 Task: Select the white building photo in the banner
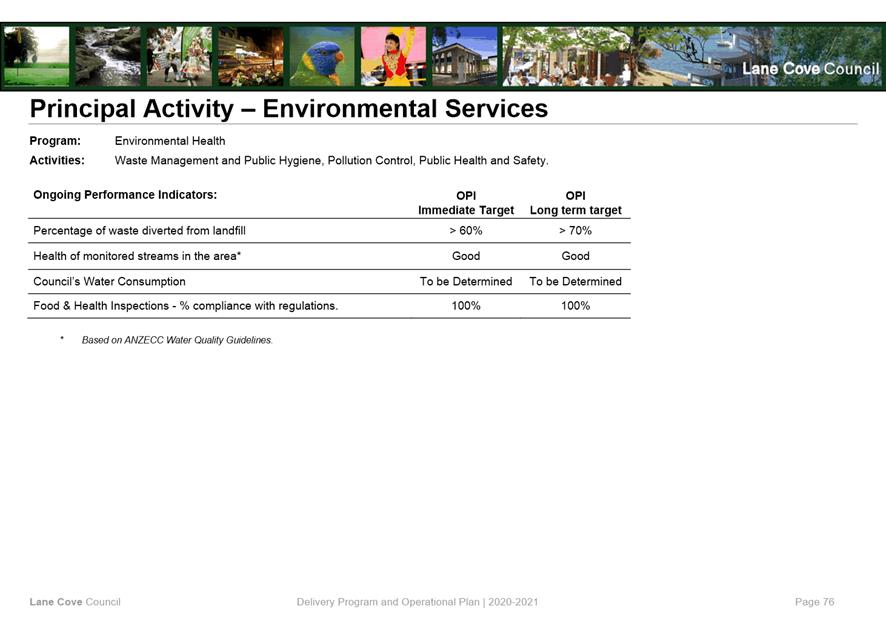(464, 56)
